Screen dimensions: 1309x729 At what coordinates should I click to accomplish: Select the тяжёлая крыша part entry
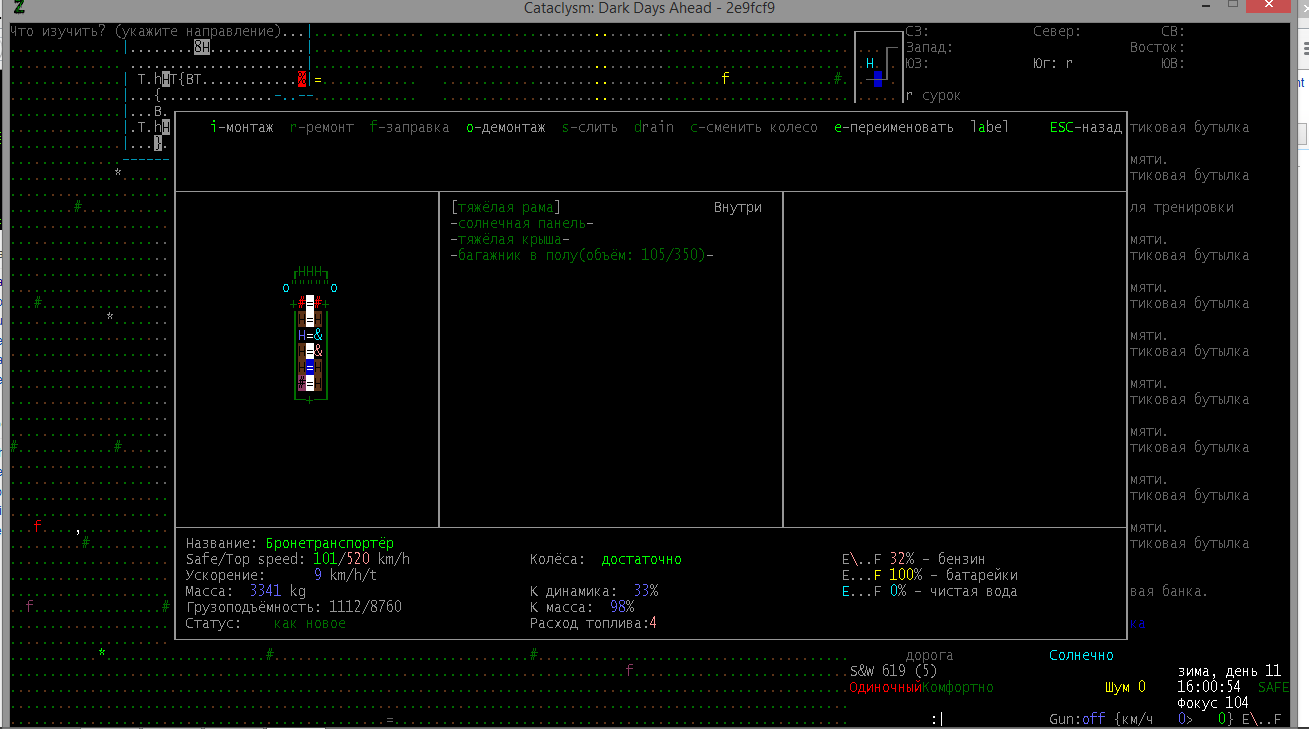point(510,240)
